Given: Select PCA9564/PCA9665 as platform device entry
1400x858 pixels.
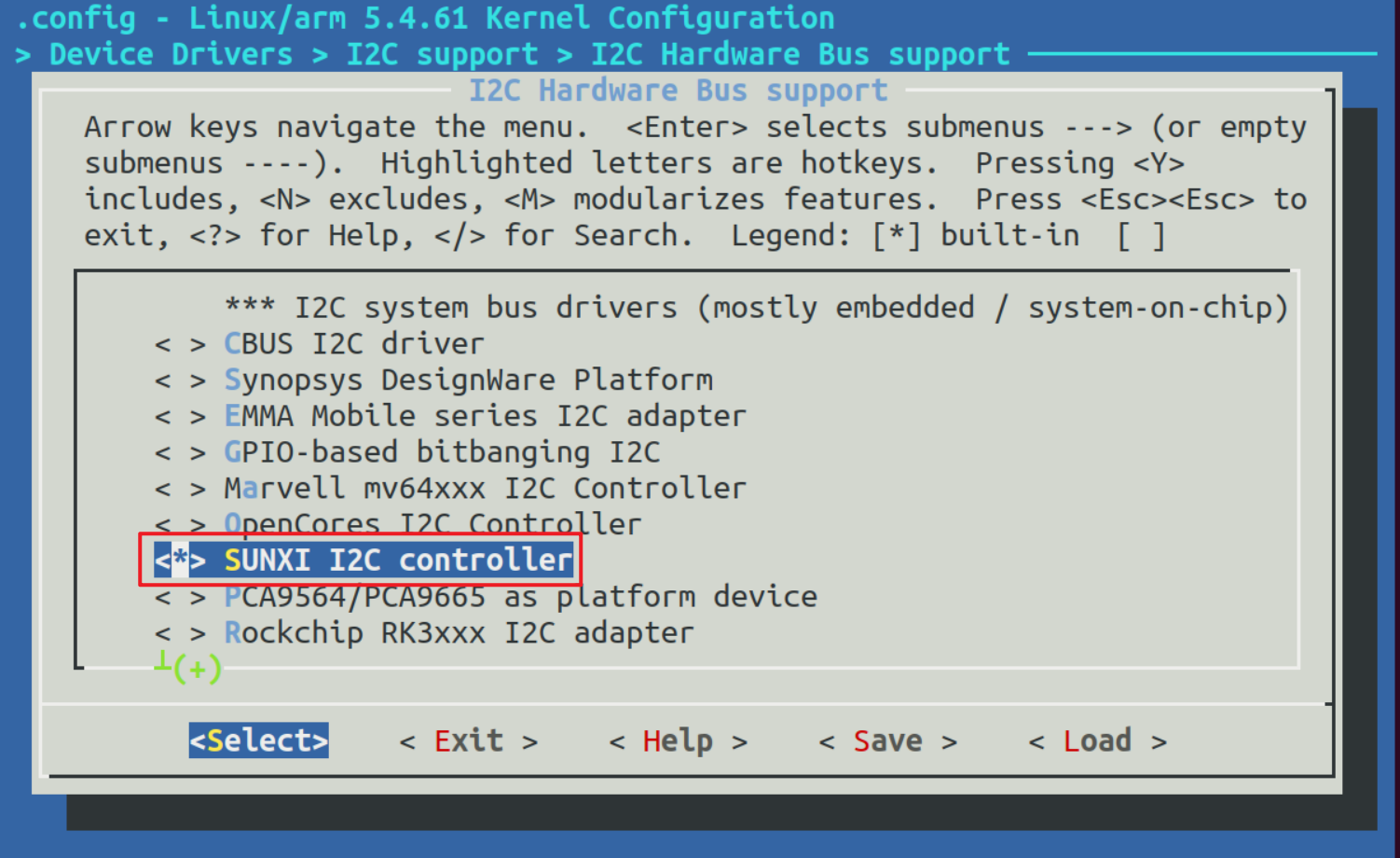Looking at the screenshot, I should coord(520,597).
